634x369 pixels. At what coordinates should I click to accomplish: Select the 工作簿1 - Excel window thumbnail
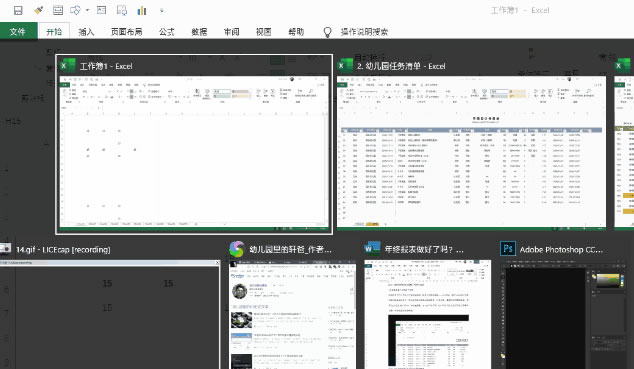coord(194,144)
